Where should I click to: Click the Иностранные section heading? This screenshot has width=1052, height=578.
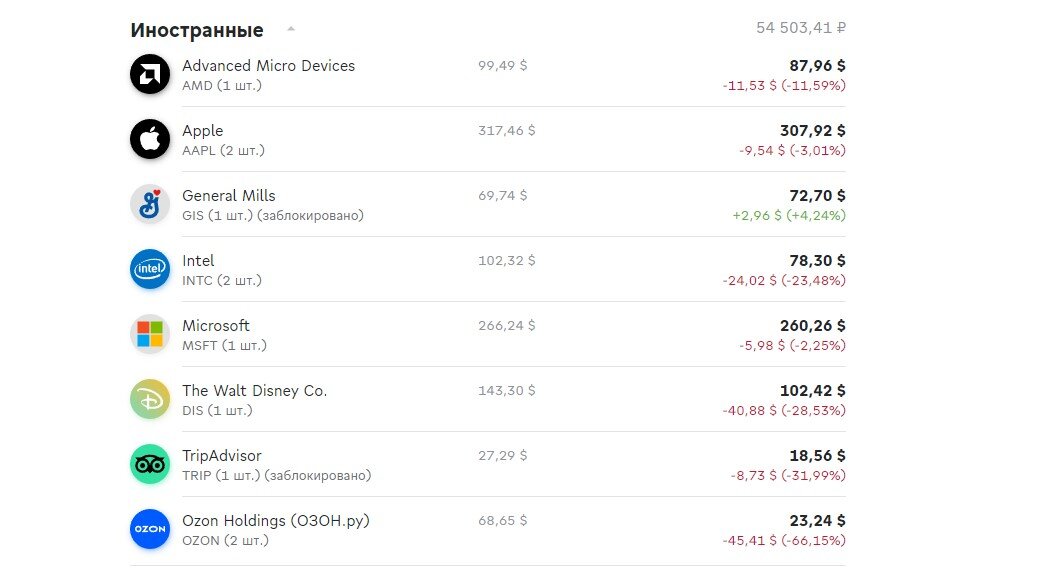point(197,30)
